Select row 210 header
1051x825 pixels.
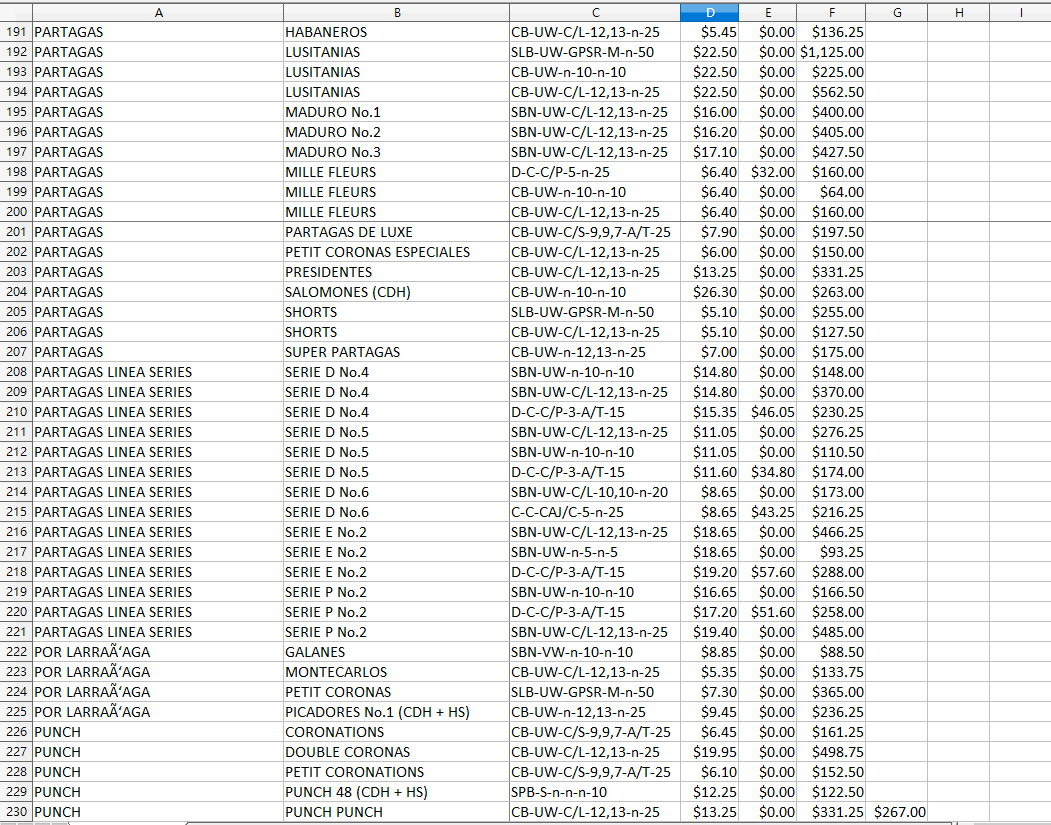tap(16, 411)
